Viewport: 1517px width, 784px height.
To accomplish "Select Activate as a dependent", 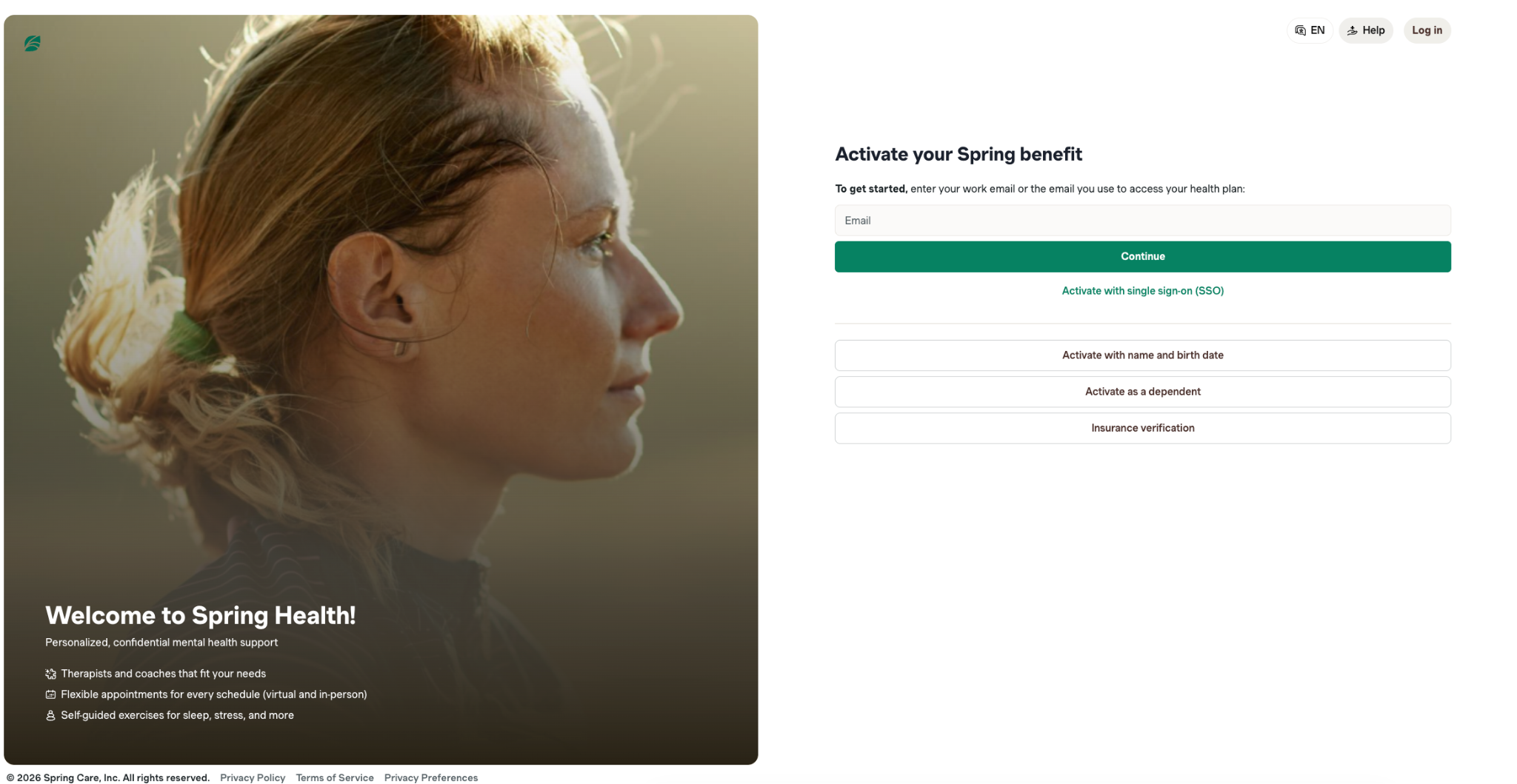I will (1142, 391).
